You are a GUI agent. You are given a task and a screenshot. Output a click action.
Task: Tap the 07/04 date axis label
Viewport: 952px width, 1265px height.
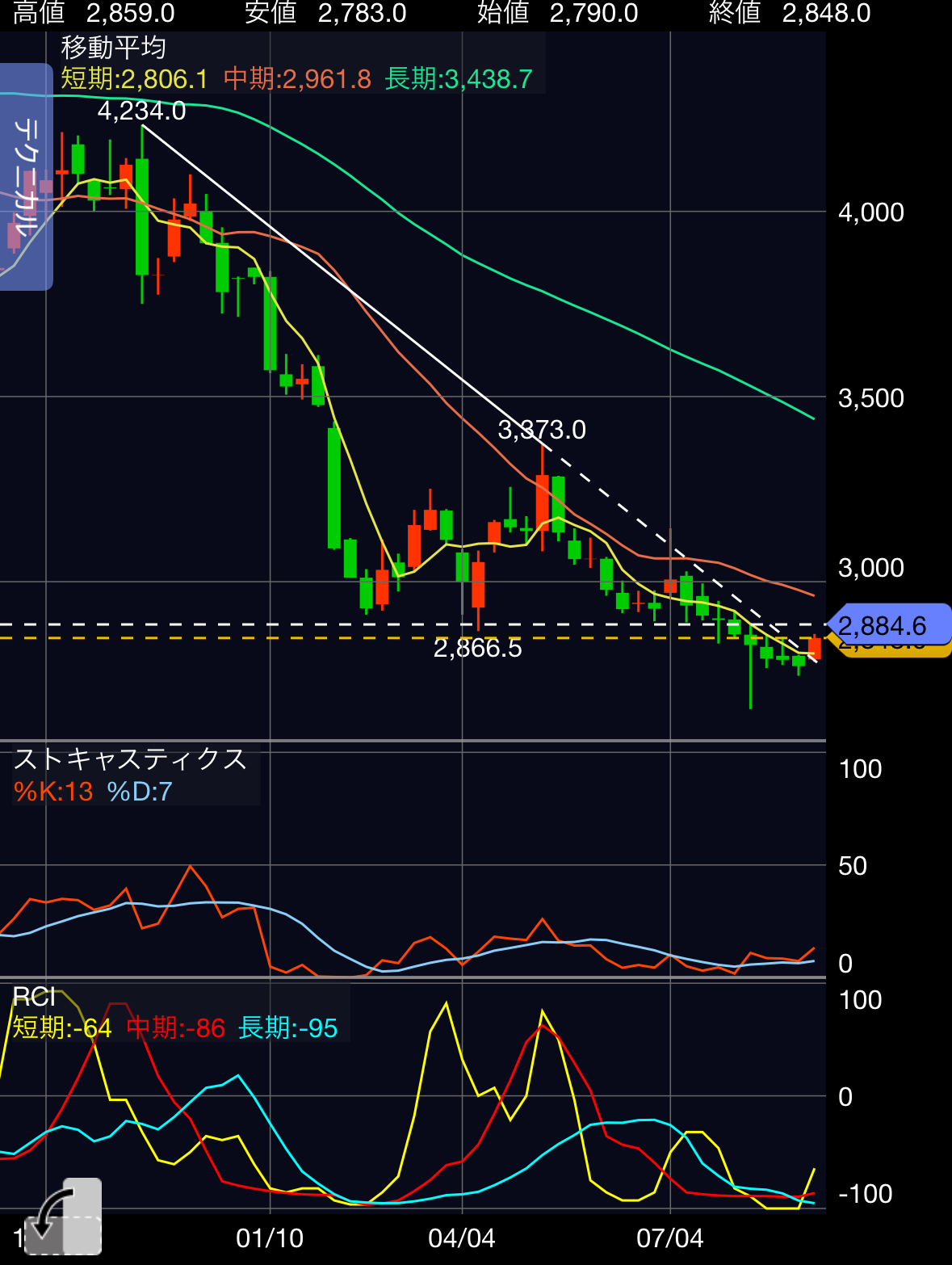pos(670,1238)
